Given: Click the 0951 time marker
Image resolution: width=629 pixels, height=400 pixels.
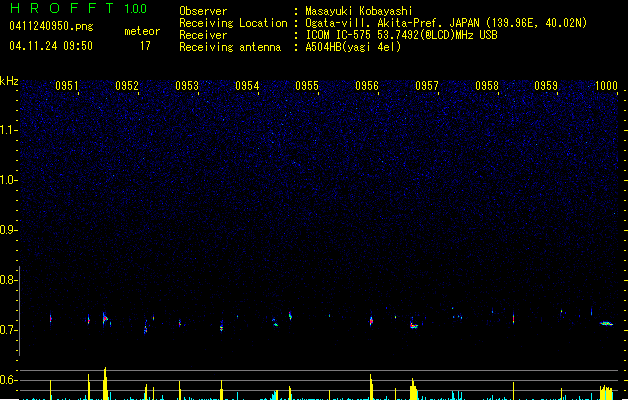Looking at the screenshot, I should click(x=67, y=86).
